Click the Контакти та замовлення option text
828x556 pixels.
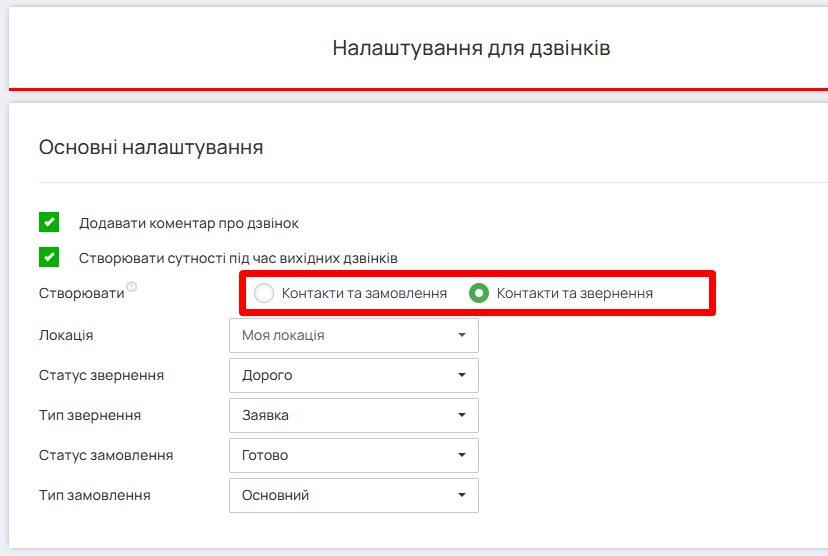pos(364,293)
